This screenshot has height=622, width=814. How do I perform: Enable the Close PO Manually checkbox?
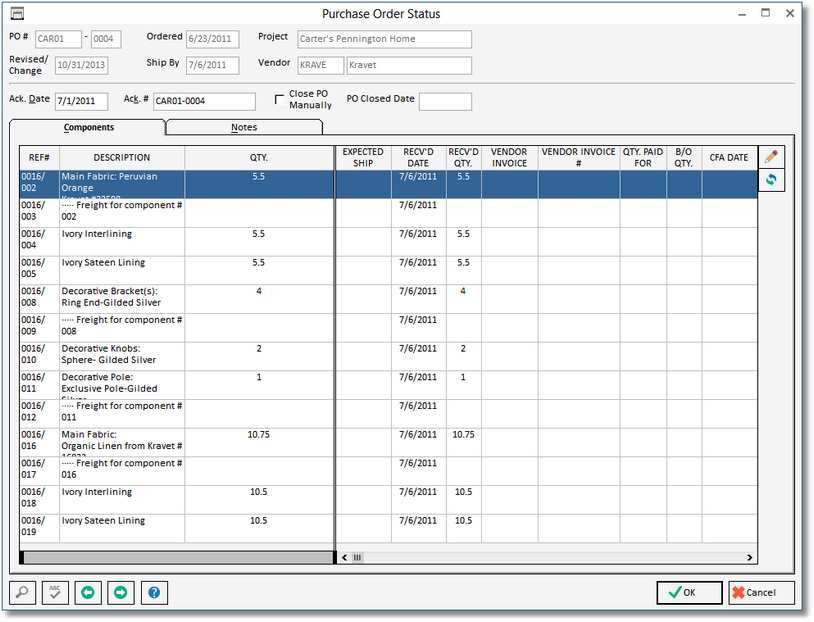pyautogui.click(x=279, y=99)
